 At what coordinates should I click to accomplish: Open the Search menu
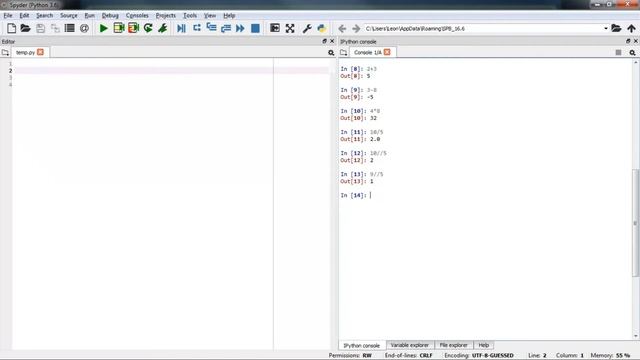point(44,16)
